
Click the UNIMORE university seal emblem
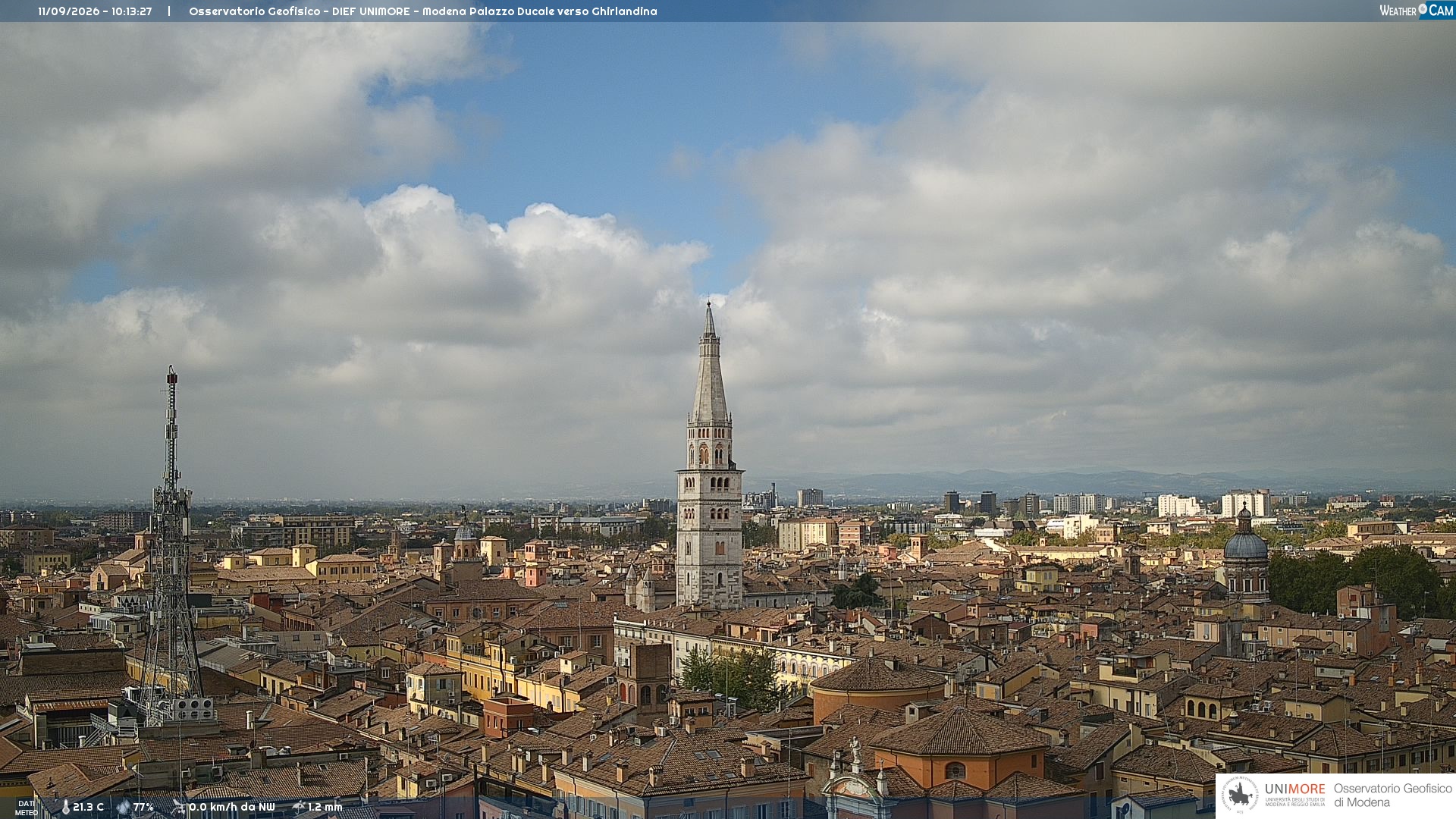pos(1241,795)
